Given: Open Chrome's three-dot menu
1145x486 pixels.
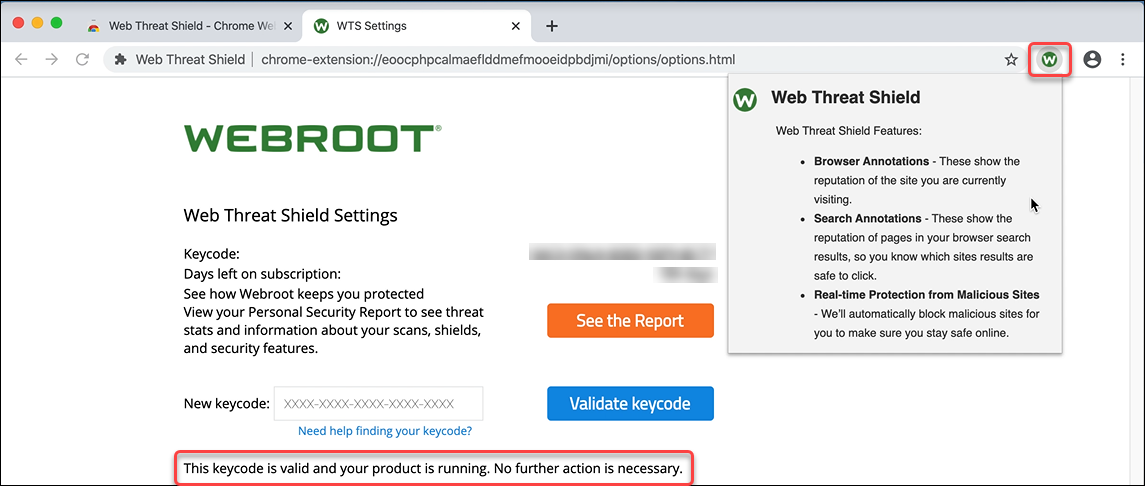Looking at the screenshot, I should 1123,60.
